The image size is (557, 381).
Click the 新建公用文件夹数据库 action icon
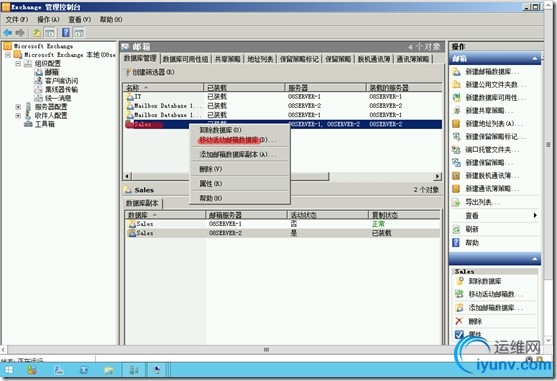(456, 85)
